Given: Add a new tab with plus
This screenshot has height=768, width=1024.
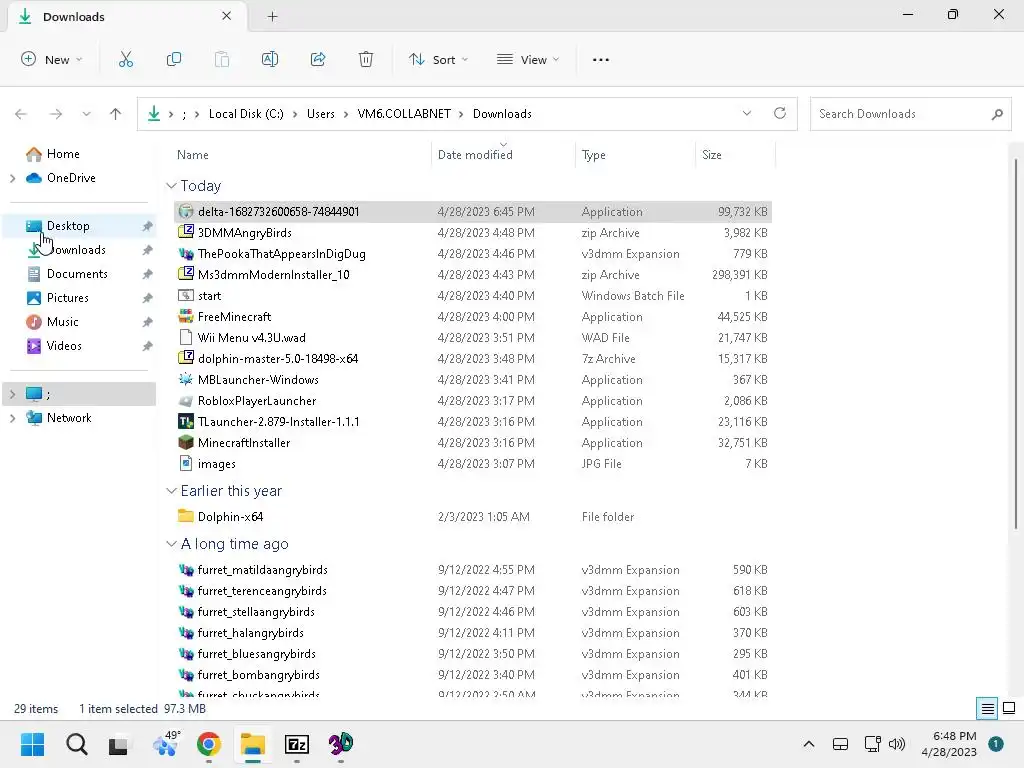Looking at the screenshot, I should coord(272,16).
